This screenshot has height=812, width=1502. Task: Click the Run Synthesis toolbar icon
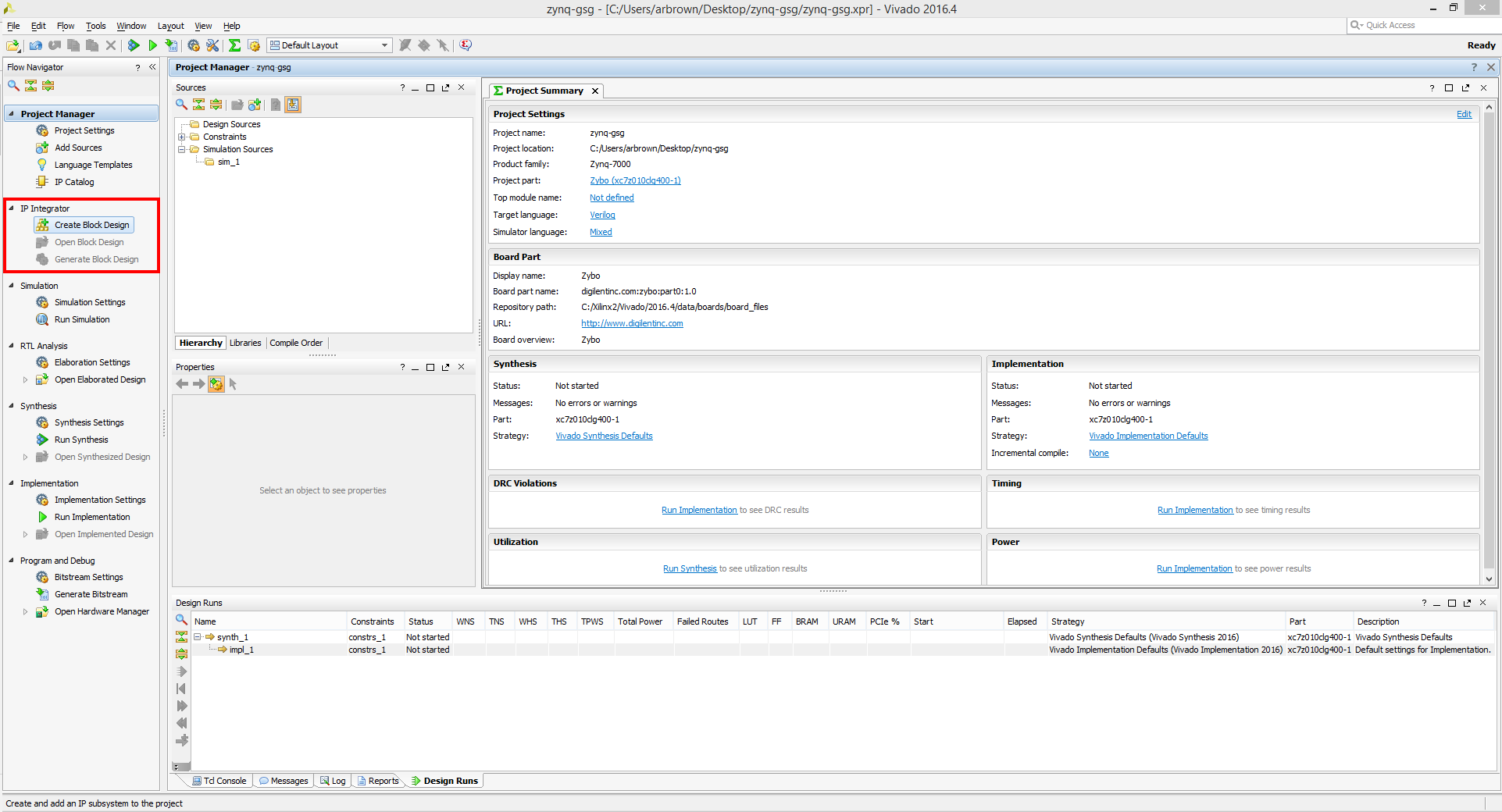[134, 45]
